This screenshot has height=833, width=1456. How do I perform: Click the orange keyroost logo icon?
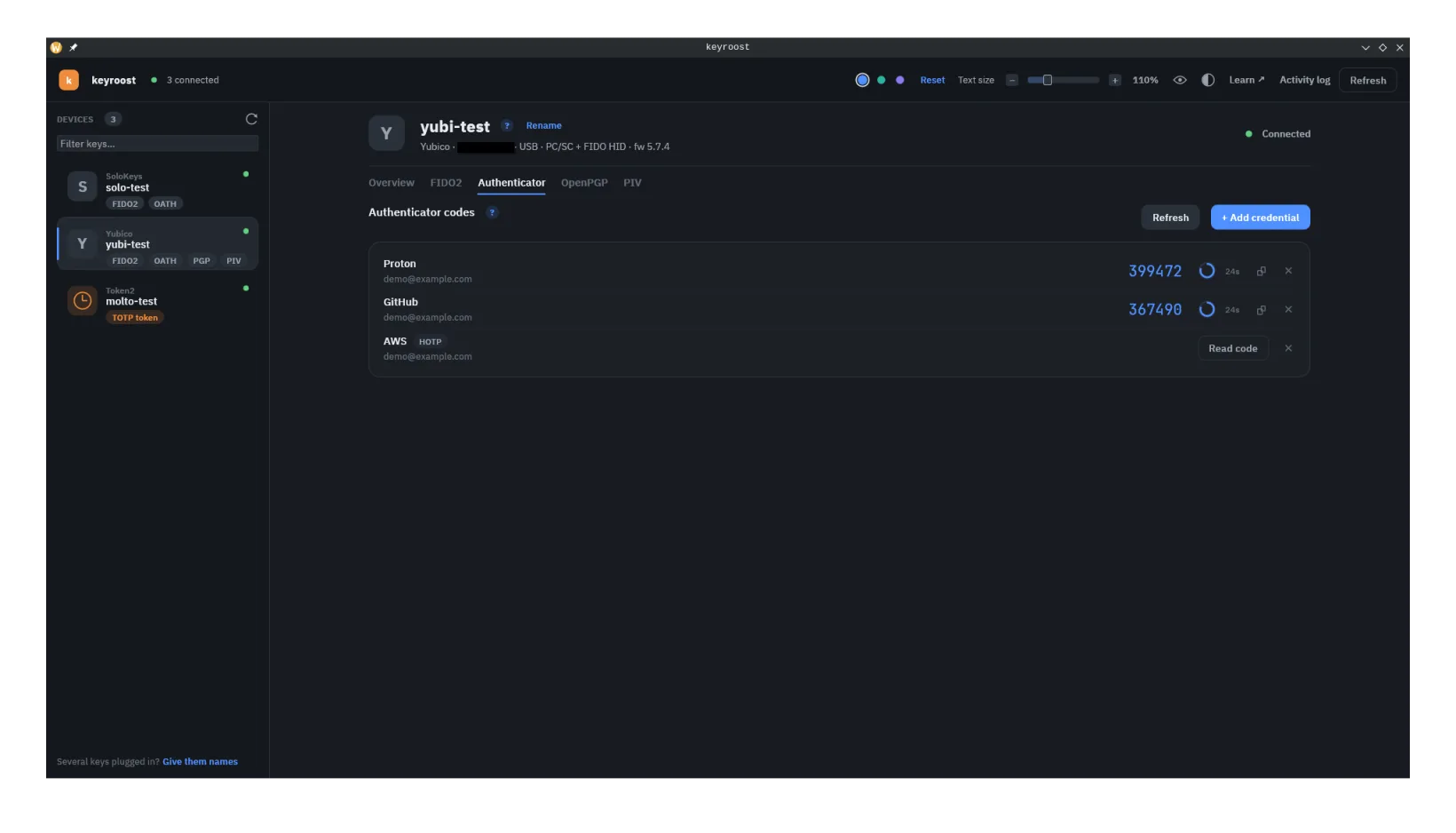(x=68, y=80)
